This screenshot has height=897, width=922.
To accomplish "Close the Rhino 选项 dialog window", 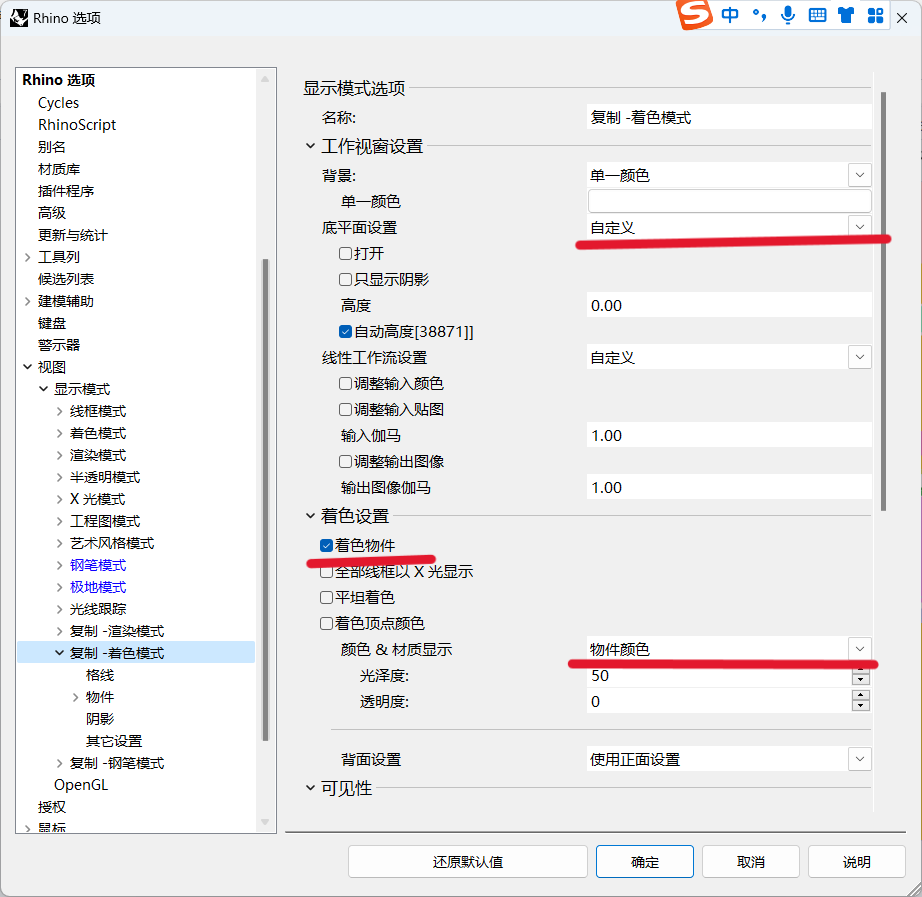I will [x=901, y=18].
